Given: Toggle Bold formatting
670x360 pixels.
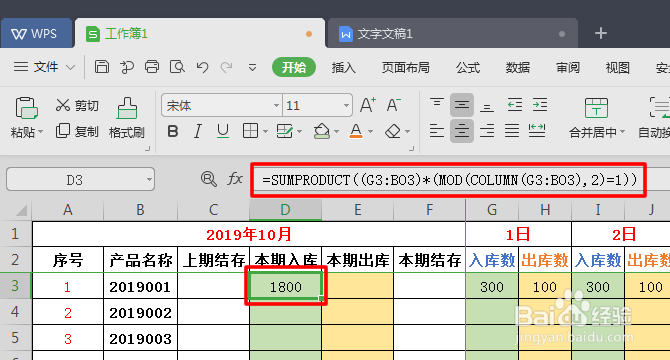Looking at the screenshot, I should pos(173,132).
